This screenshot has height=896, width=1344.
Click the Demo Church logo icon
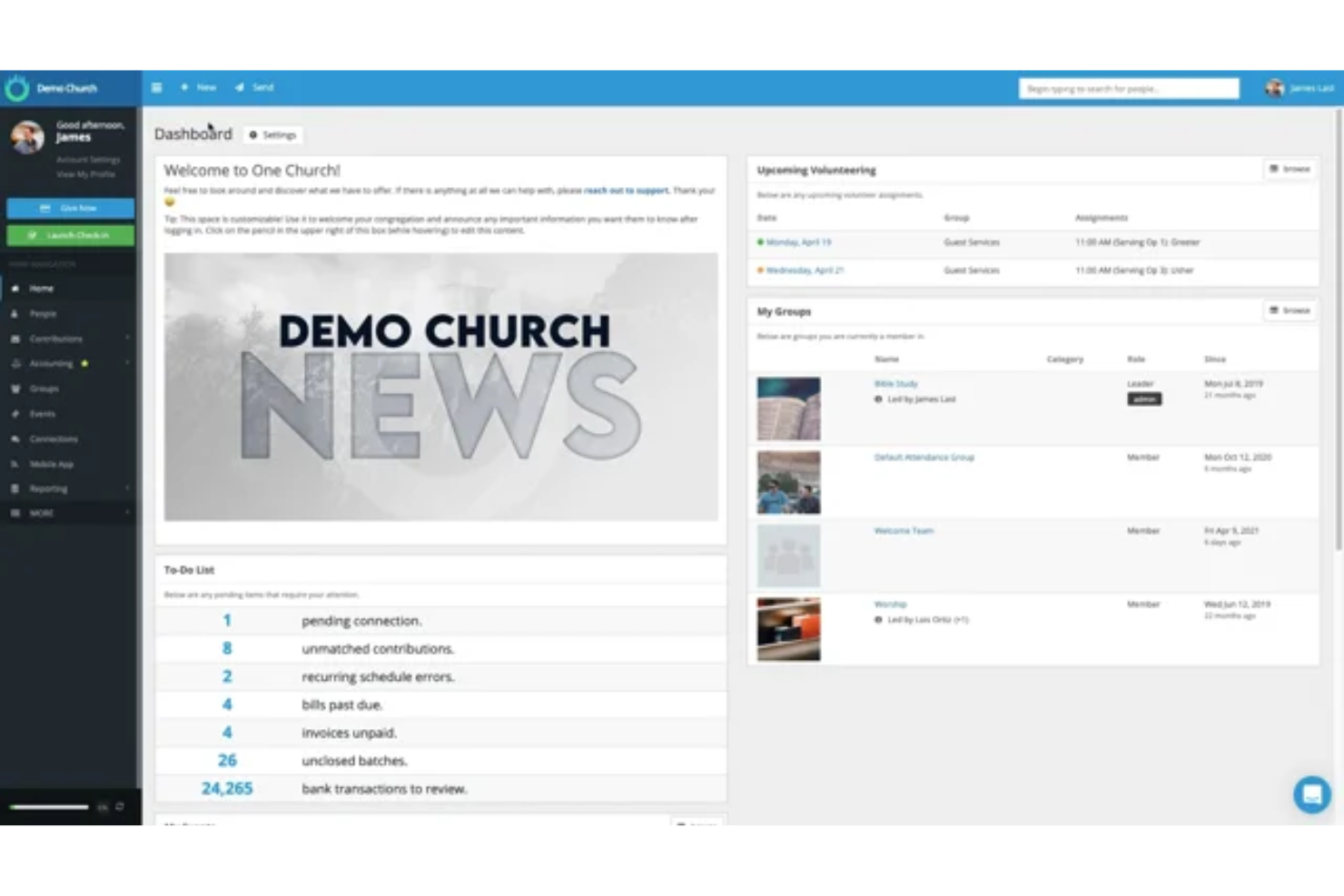pos(16,88)
